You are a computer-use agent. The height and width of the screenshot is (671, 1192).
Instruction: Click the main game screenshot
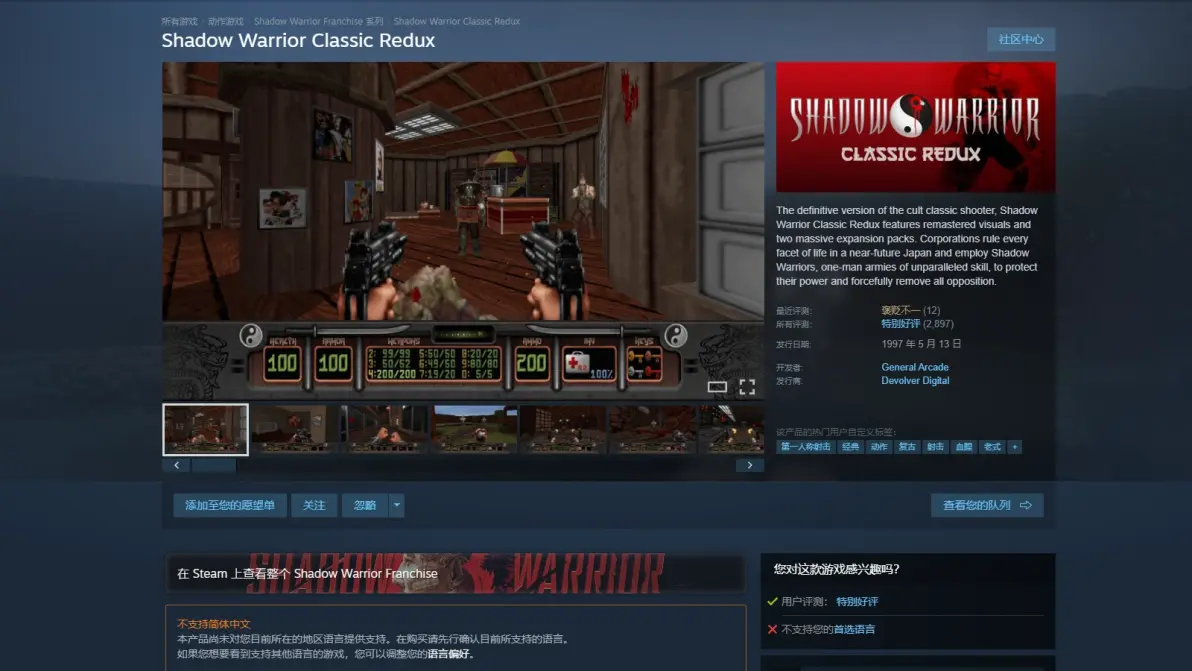pos(463,231)
